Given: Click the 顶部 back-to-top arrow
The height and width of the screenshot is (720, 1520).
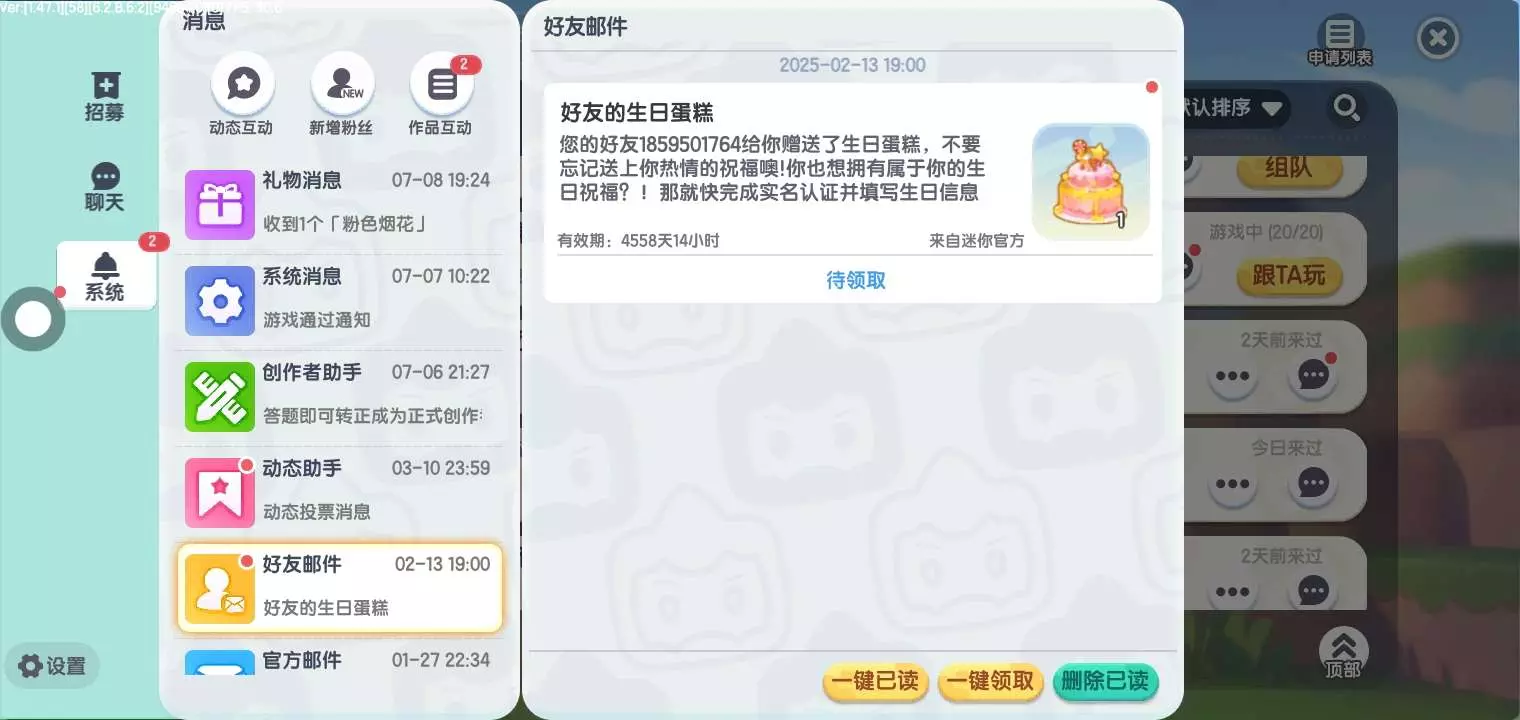Looking at the screenshot, I should (1343, 654).
